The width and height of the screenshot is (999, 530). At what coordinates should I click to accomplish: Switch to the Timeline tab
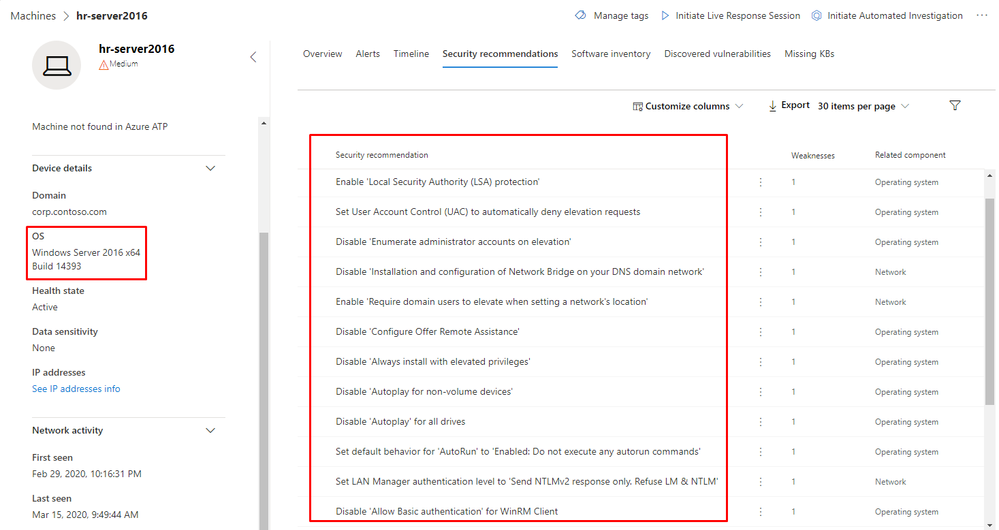coord(411,54)
